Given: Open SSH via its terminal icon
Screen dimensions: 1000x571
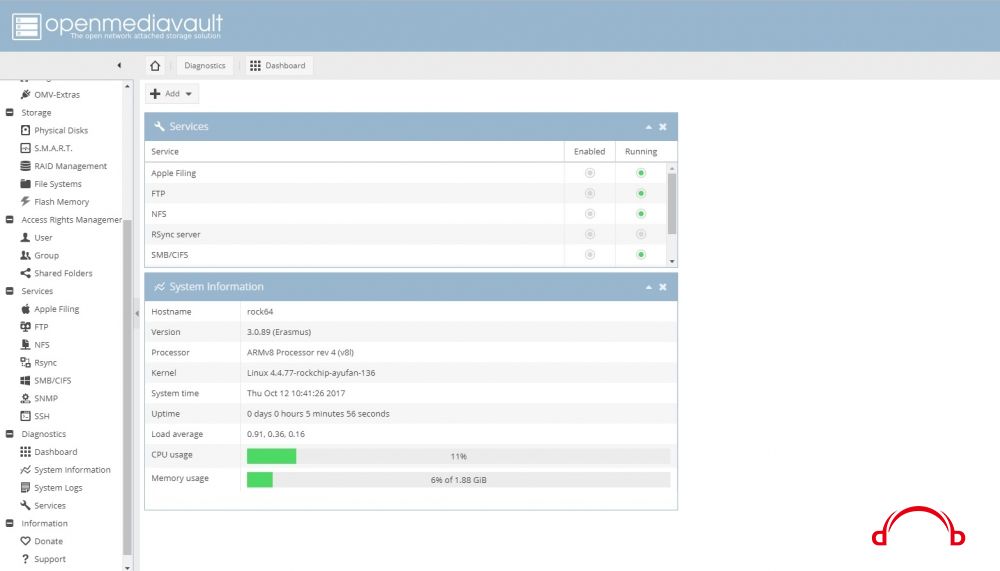Looking at the screenshot, I should click(x=26, y=416).
